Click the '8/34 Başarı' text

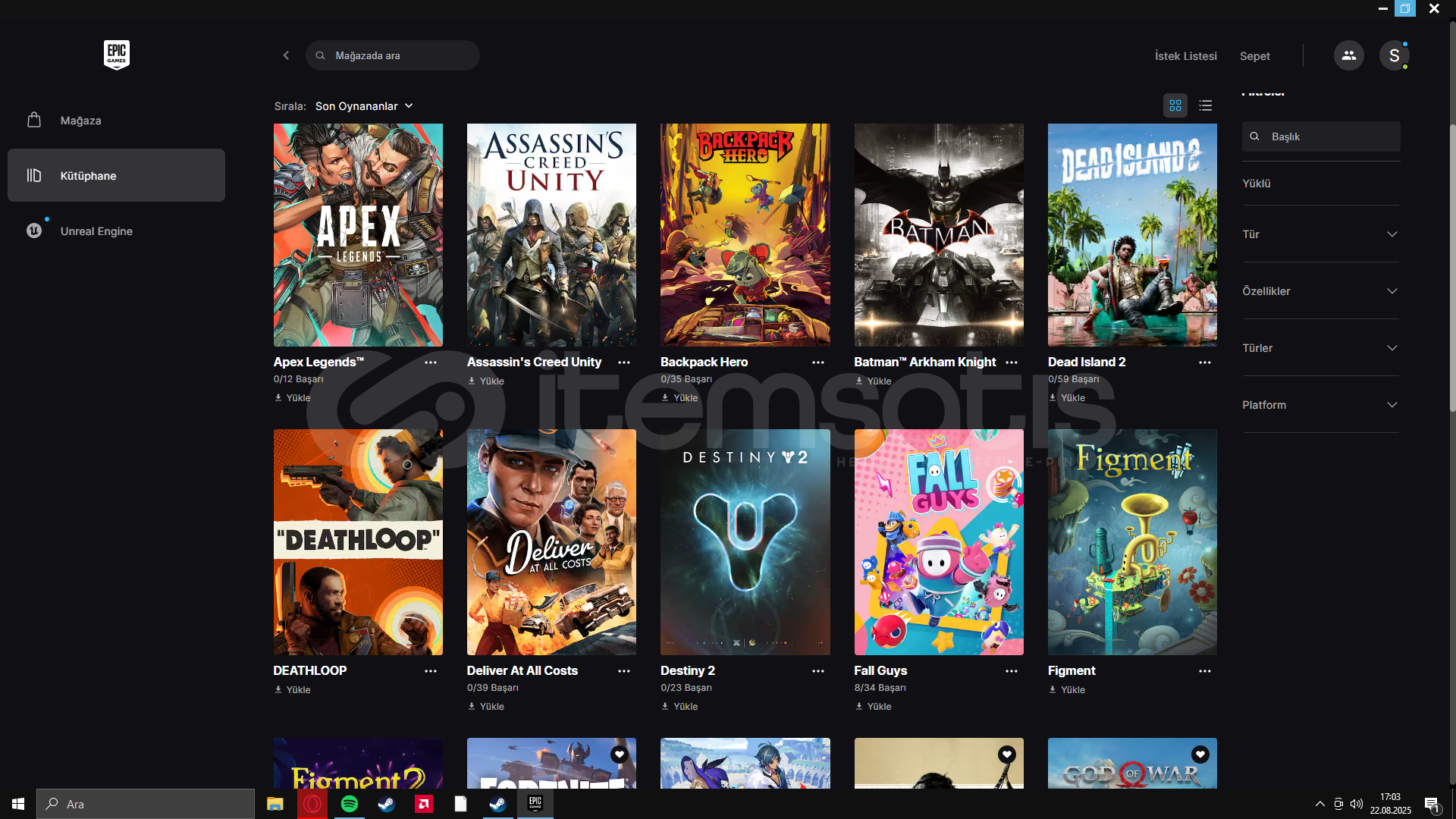coord(880,688)
